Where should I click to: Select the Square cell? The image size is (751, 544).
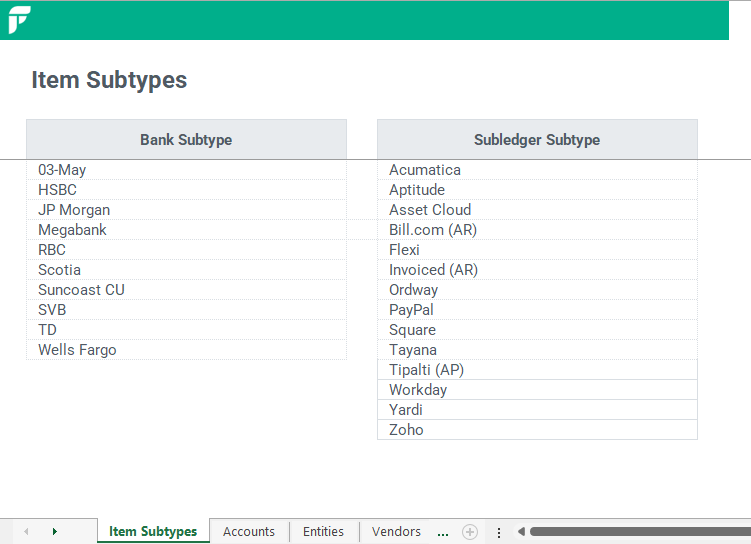pyautogui.click(x=537, y=330)
